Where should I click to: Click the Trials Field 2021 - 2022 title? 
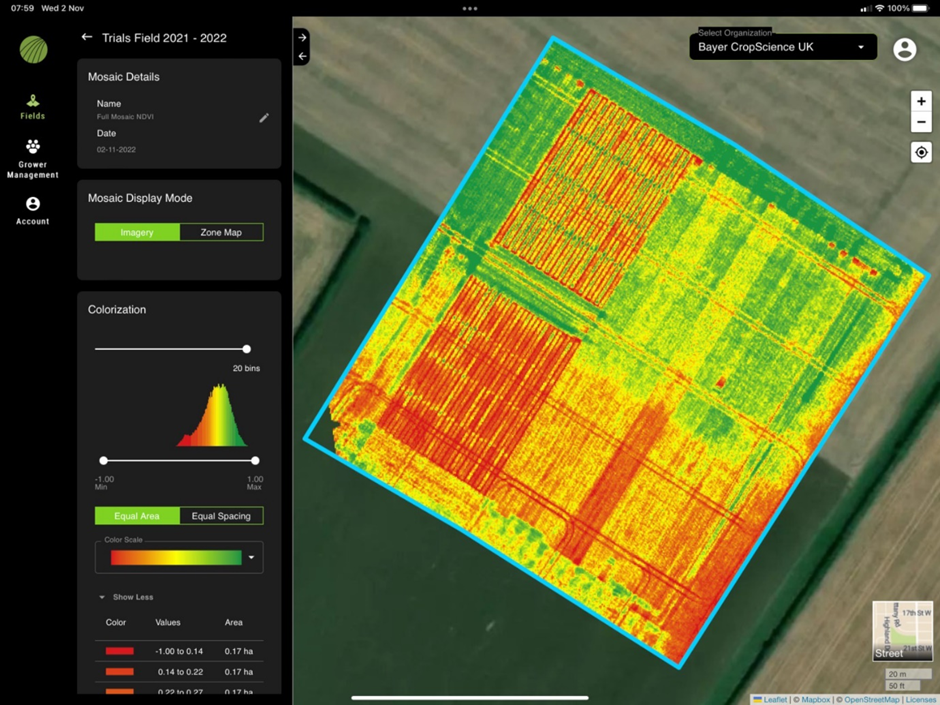[x=164, y=38]
